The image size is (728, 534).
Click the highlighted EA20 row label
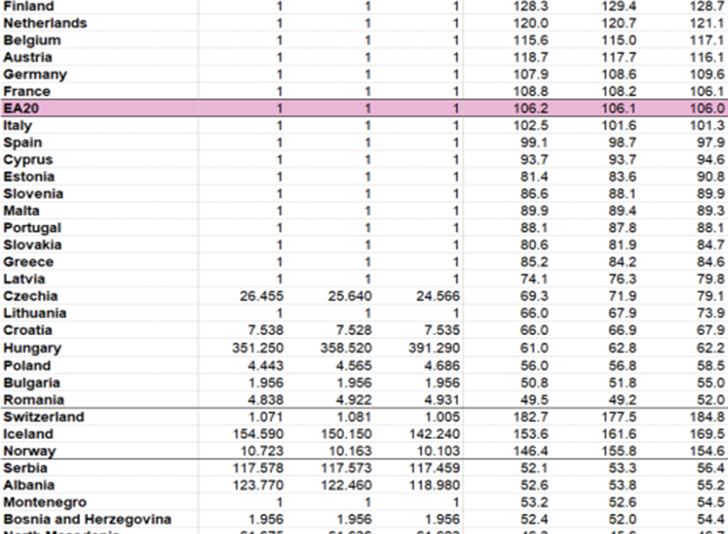(x=21, y=109)
